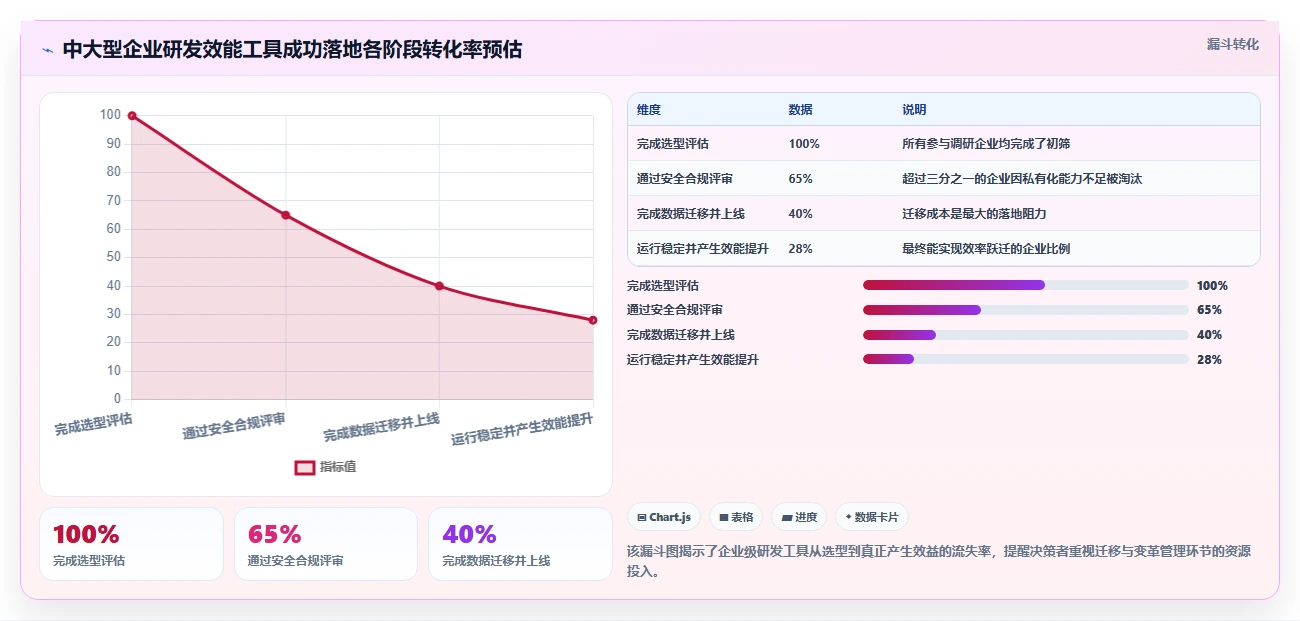Click the chart data point at 100

click(x=132, y=116)
